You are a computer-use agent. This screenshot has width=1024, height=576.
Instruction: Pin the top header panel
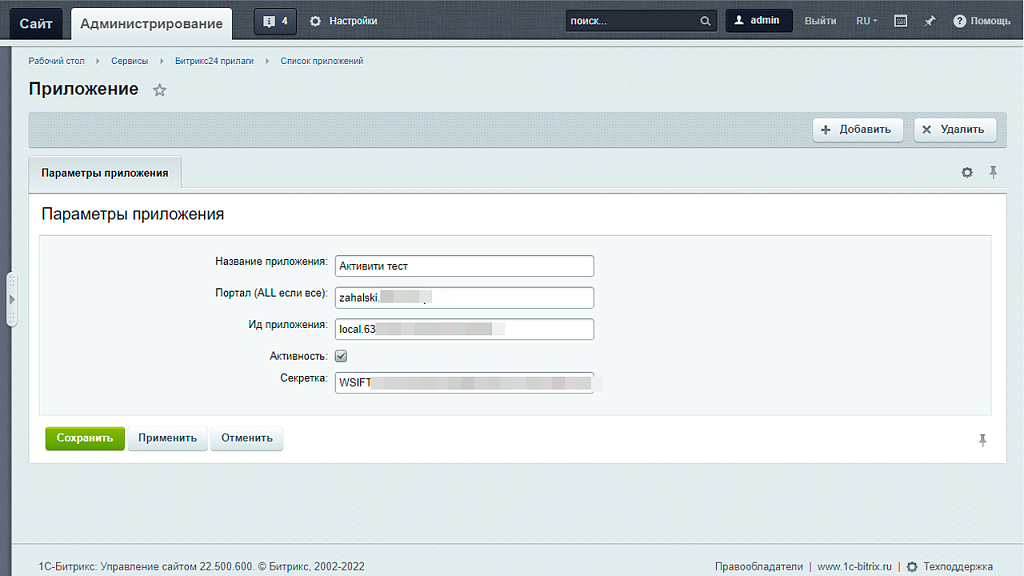pos(930,21)
